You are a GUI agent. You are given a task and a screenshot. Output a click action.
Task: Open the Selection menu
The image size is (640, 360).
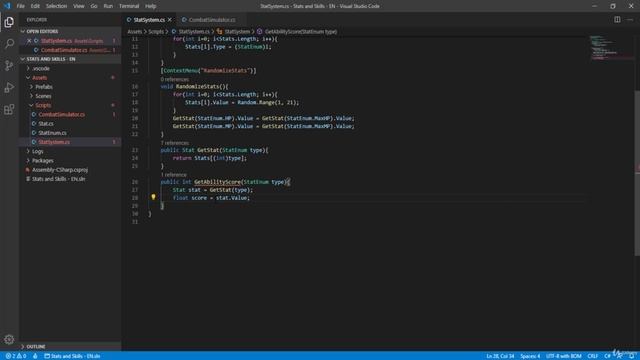tap(56, 6)
